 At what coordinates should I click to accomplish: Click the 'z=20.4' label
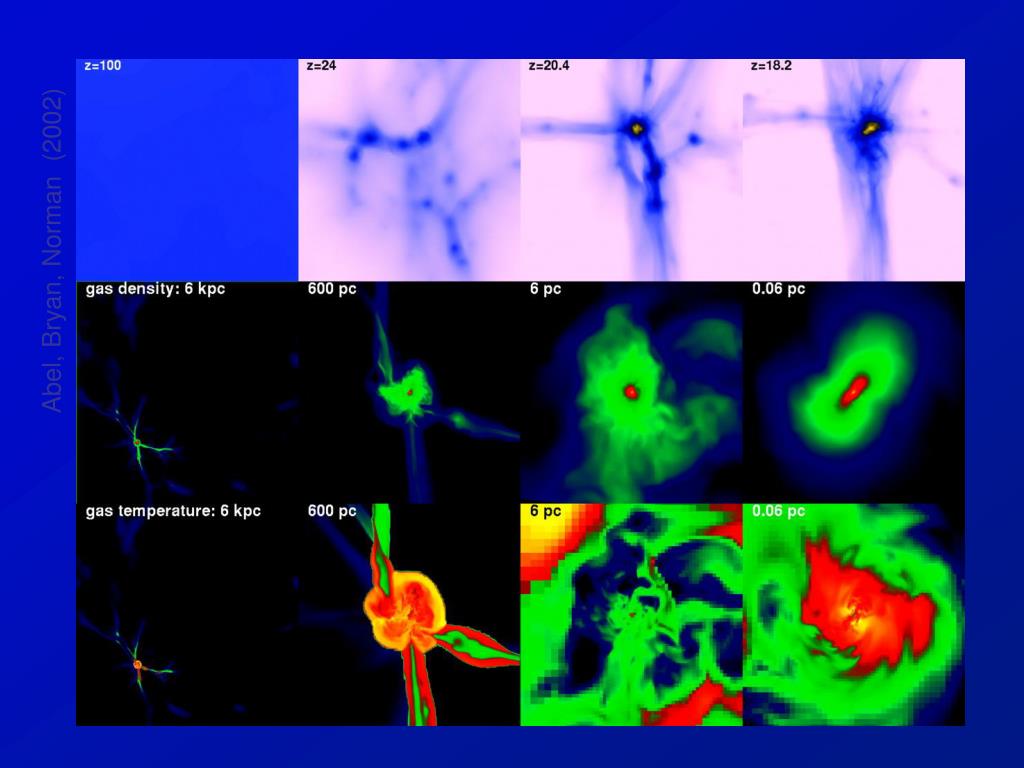pyautogui.click(x=549, y=65)
